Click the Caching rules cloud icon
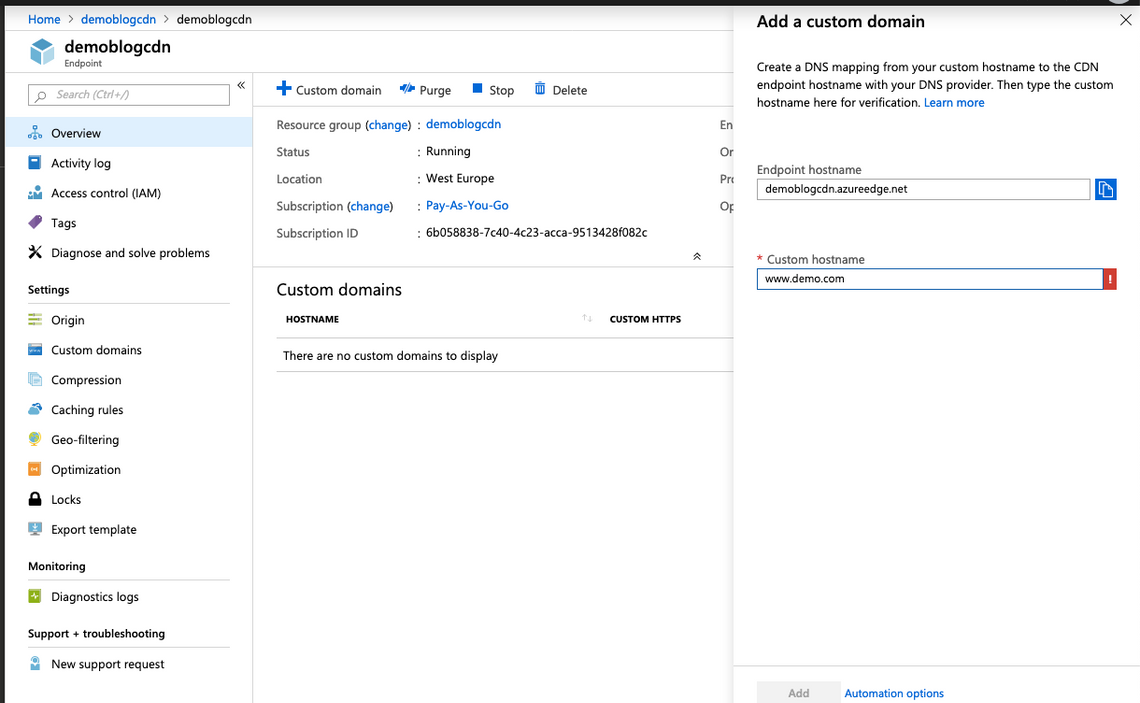This screenshot has width=1140, height=703. pyautogui.click(x=35, y=409)
